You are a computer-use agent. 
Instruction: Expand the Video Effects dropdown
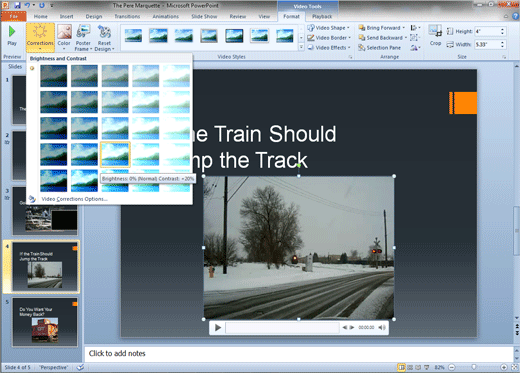(x=329, y=48)
